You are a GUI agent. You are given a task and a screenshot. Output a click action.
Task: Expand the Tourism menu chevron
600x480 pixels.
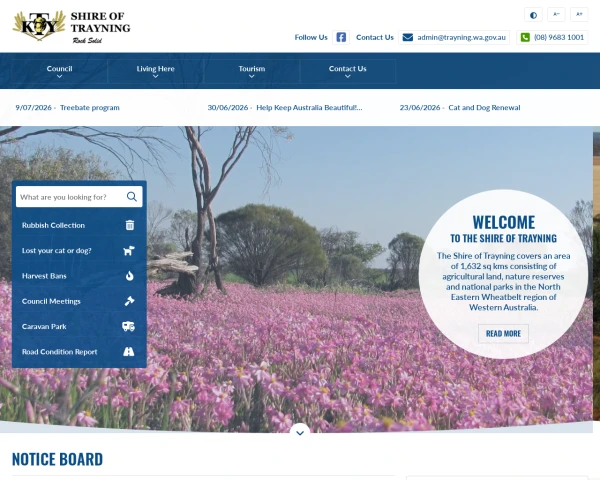pos(251,76)
